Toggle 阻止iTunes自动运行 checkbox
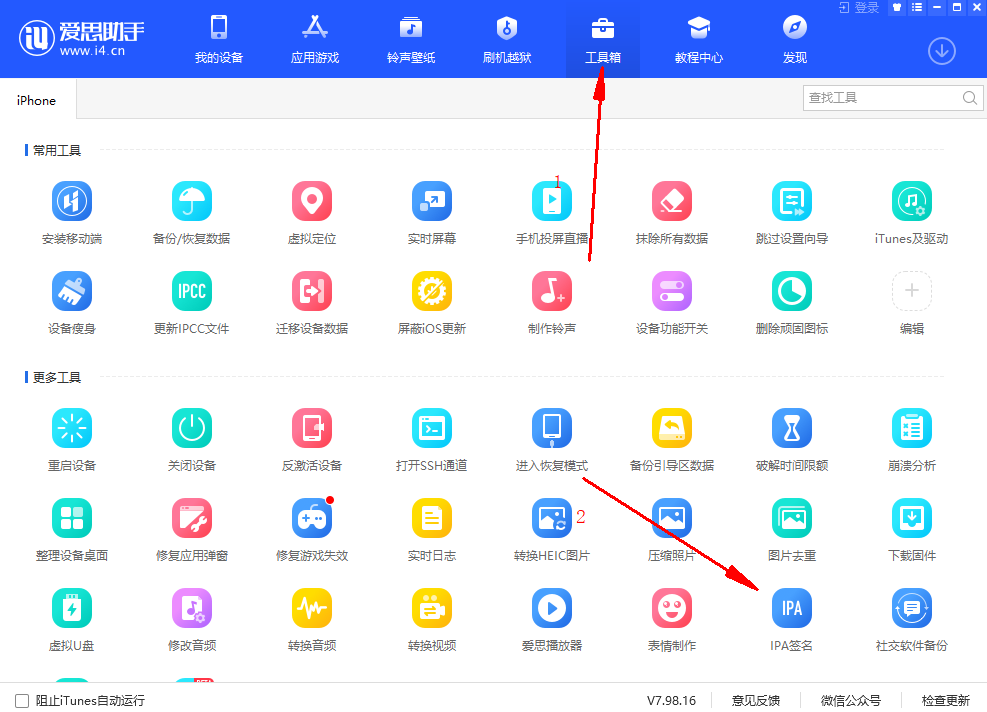This screenshot has width=987, height=712. pyautogui.click(x=22, y=701)
